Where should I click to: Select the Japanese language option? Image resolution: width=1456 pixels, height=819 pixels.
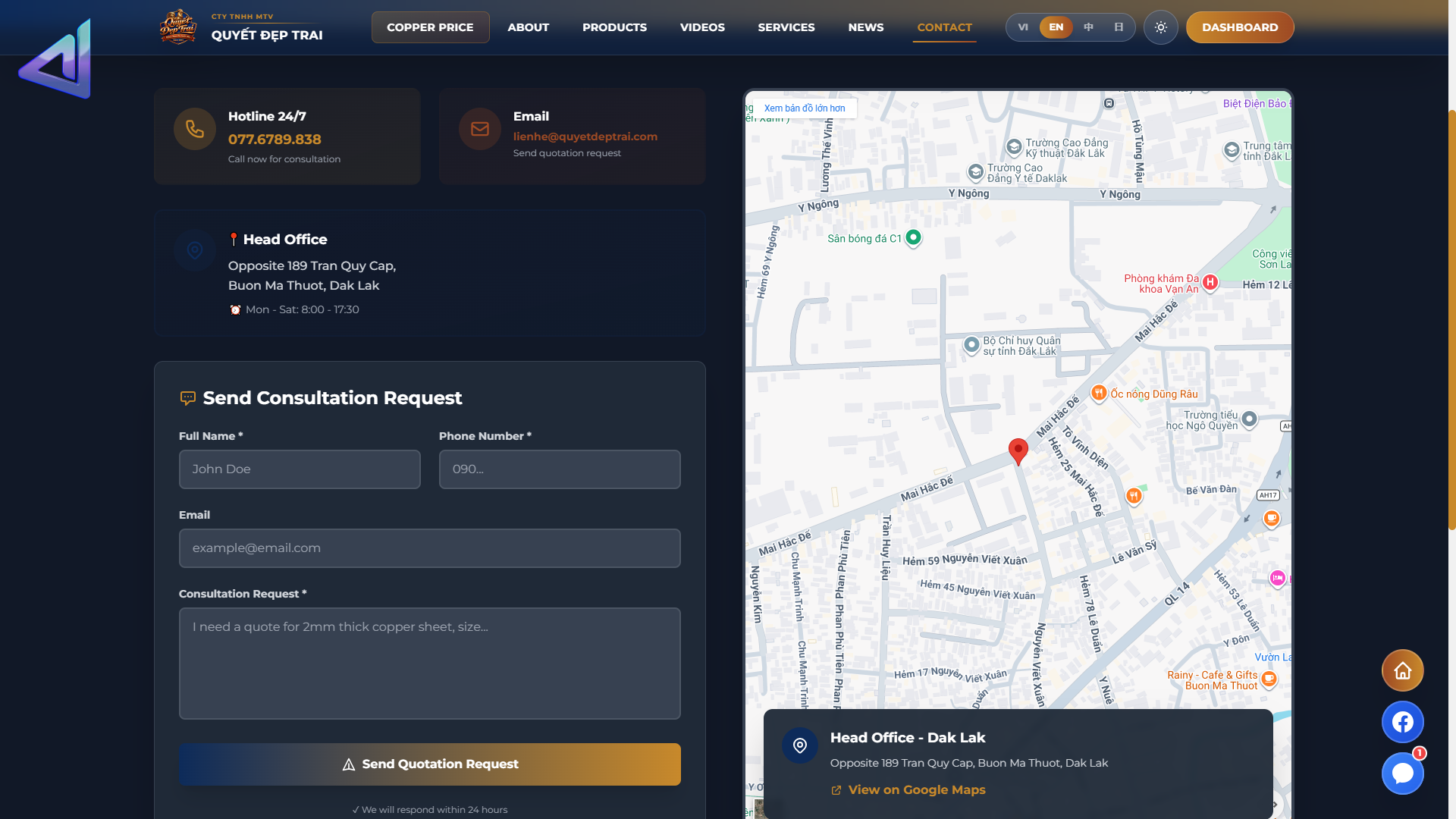pyautogui.click(x=1119, y=27)
